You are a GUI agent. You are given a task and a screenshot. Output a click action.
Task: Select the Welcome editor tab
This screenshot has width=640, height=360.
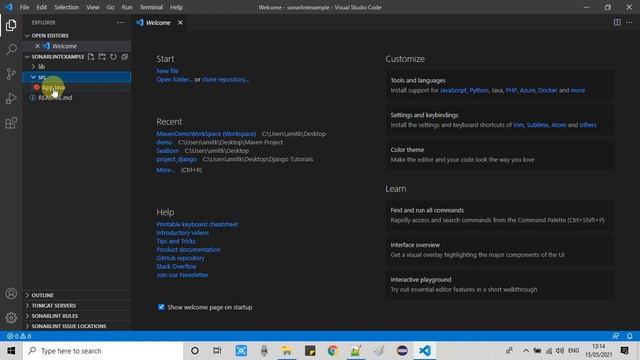pyautogui.click(x=157, y=22)
